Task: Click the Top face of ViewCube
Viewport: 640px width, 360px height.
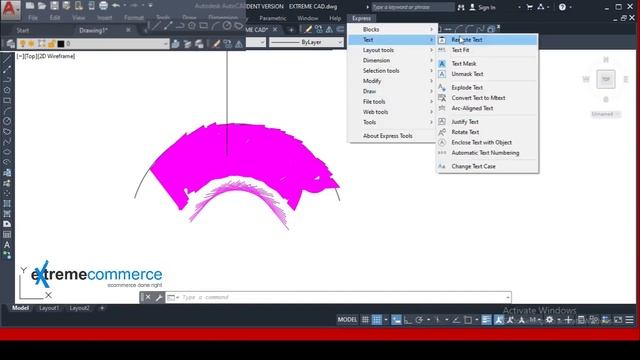Action: [606, 79]
